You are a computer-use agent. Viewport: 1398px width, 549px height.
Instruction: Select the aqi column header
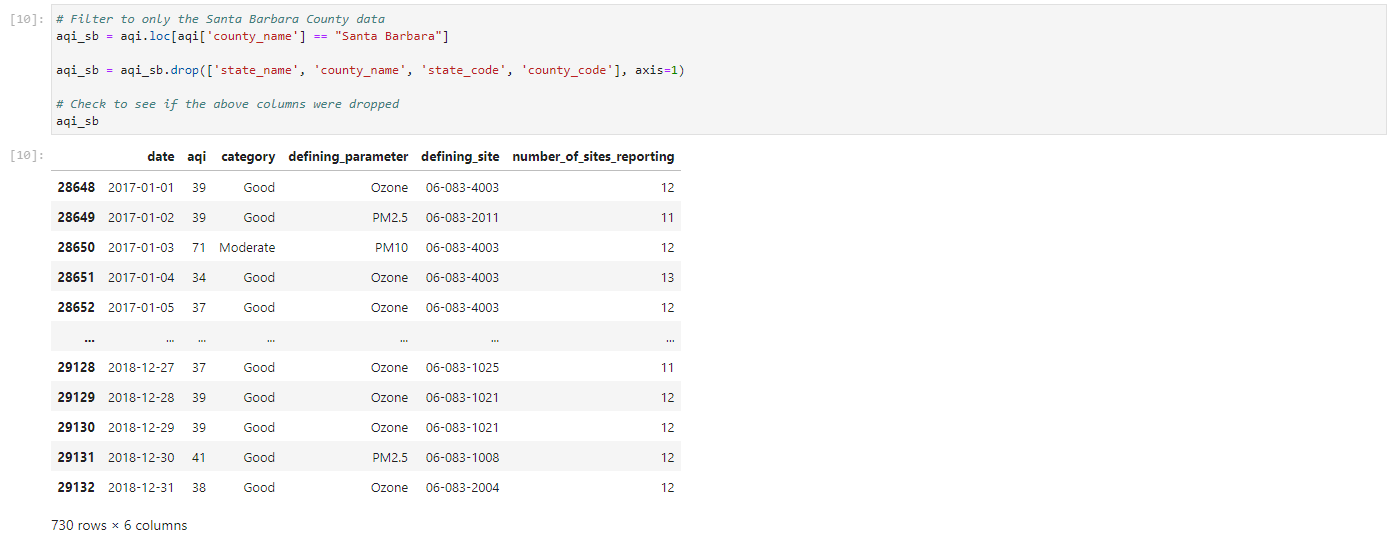click(196, 157)
